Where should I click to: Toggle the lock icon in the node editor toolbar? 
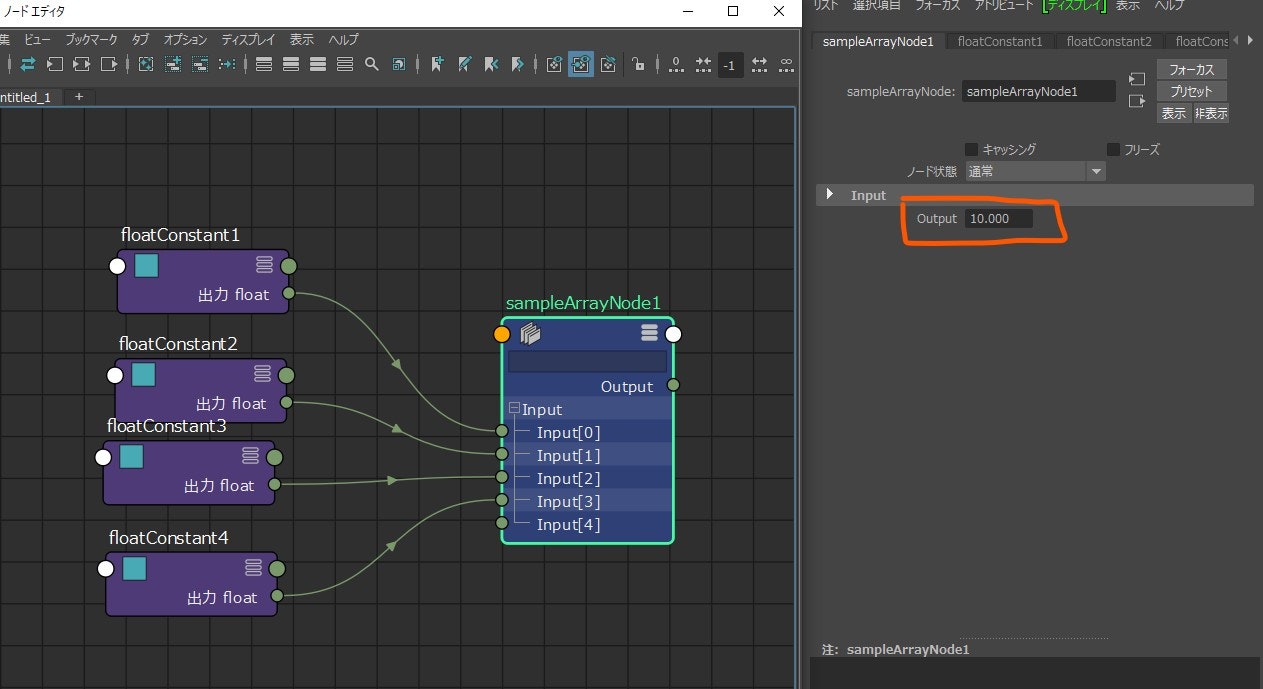(638, 64)
